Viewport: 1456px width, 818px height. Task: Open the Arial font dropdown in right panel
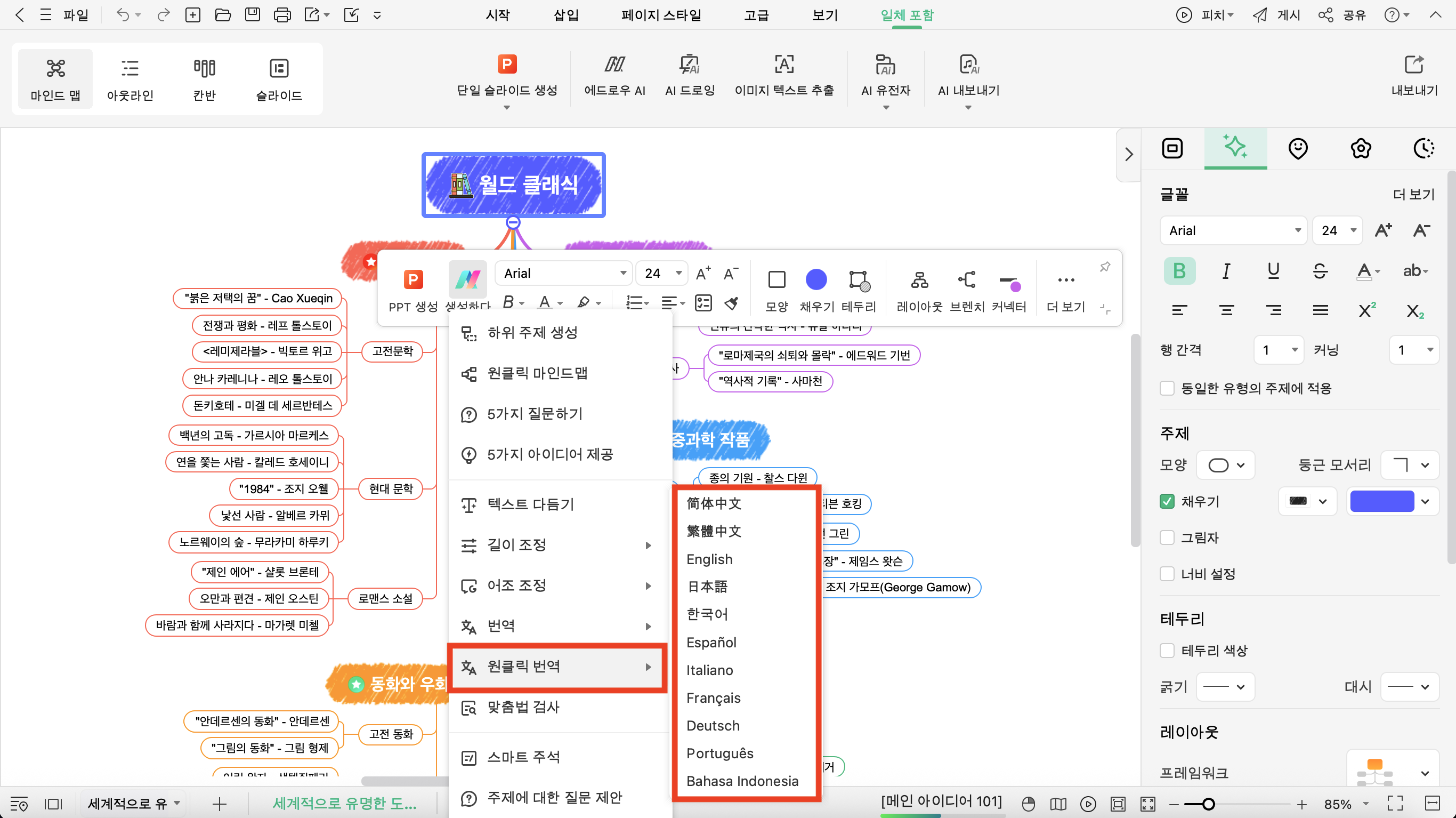[x=1233, y=231]
